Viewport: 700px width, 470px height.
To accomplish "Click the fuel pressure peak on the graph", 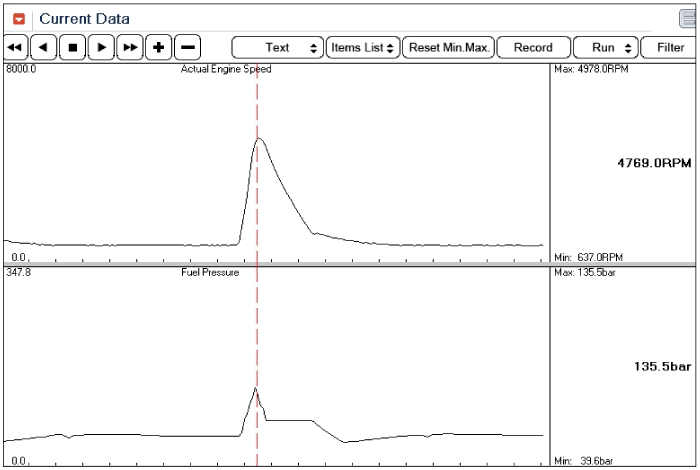I will pyautogui.click(x=256, y=388).
